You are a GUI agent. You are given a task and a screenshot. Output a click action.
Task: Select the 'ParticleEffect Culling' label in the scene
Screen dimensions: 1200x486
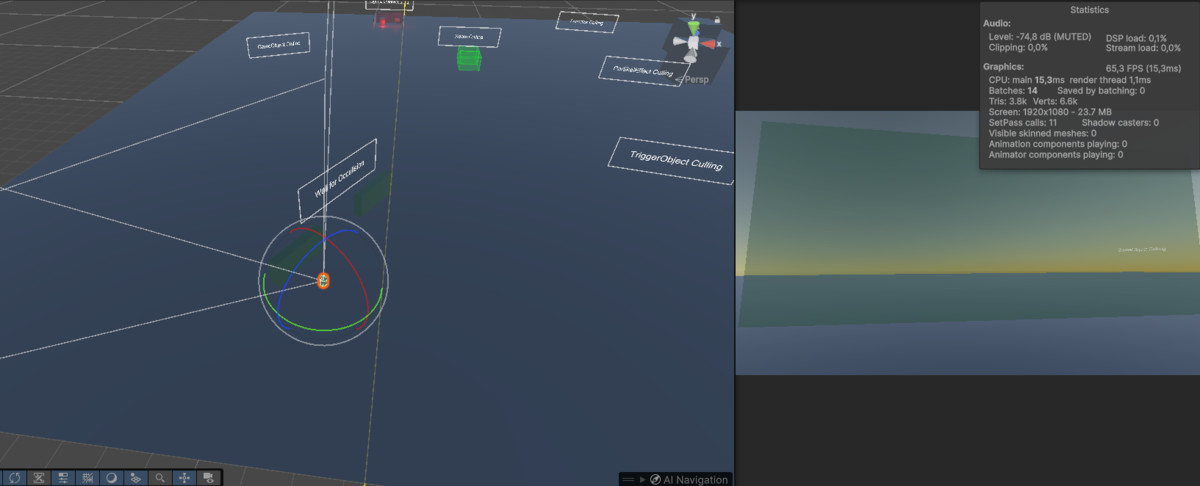coord(642,70)
